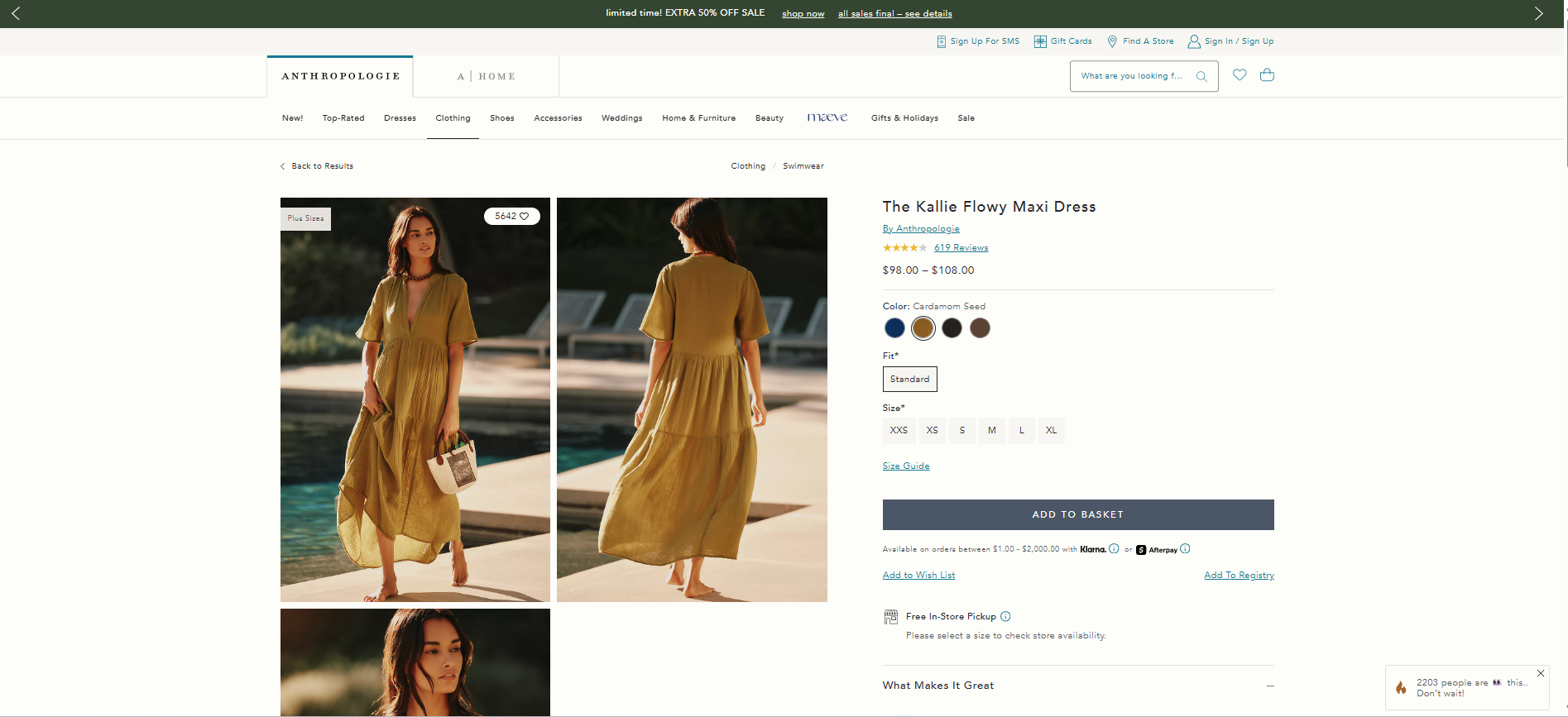
Task: Open the Size Guide link
Action: pos(906,466)
